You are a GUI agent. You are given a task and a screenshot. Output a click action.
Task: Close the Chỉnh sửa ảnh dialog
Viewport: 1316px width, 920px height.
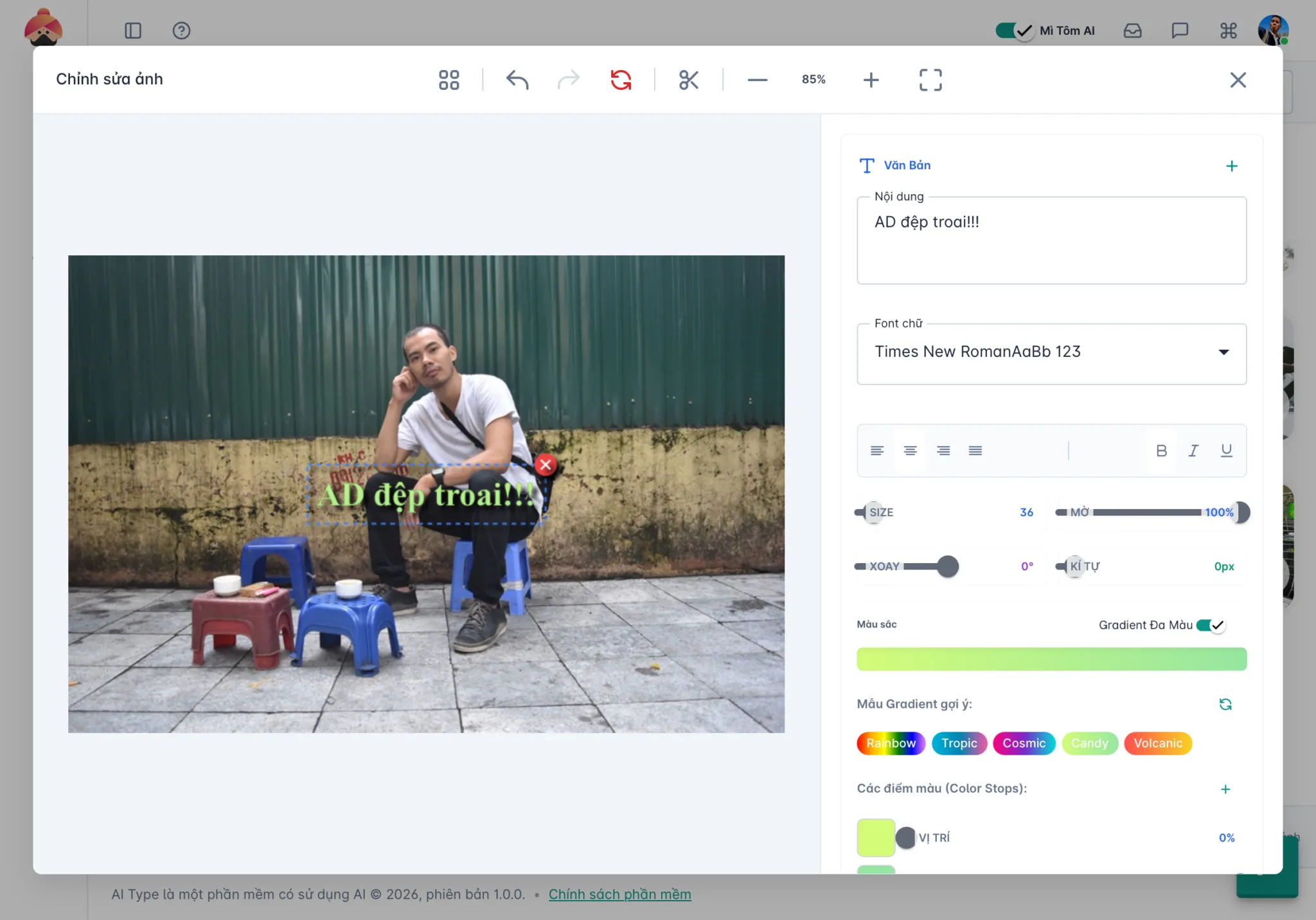[1238, 80]
